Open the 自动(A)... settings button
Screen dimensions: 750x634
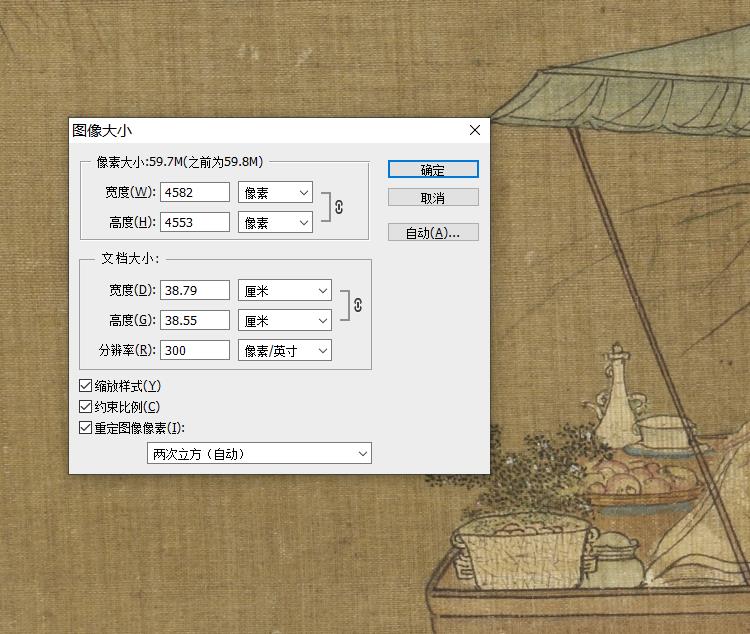(433, 233)
